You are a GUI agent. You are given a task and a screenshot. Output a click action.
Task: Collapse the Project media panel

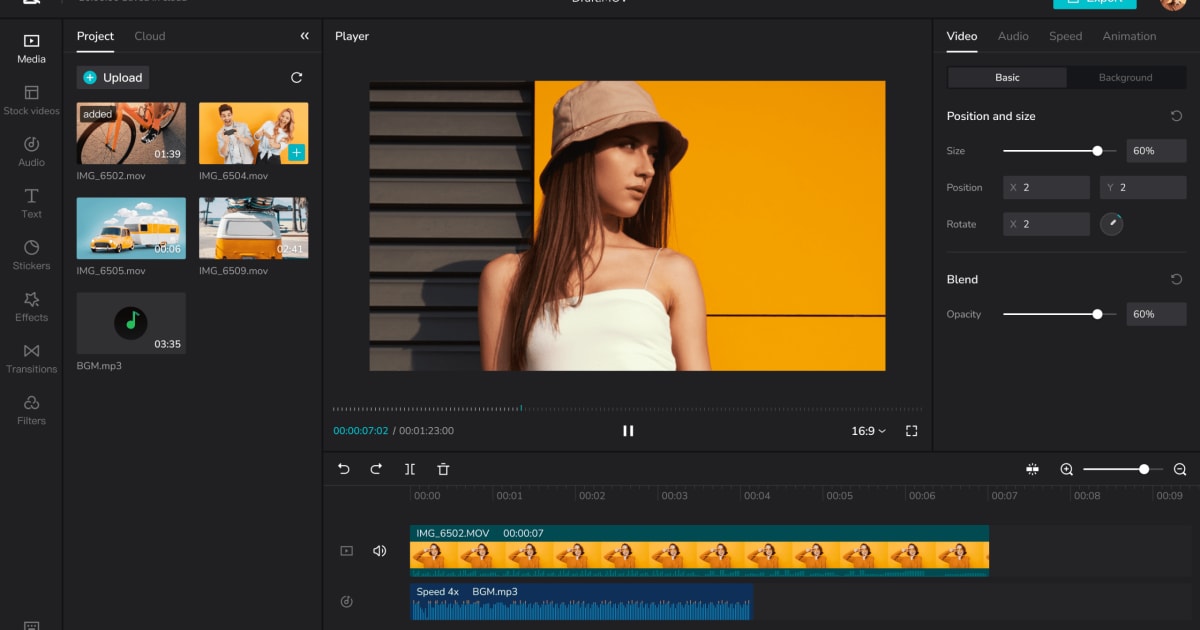(304, 34)
